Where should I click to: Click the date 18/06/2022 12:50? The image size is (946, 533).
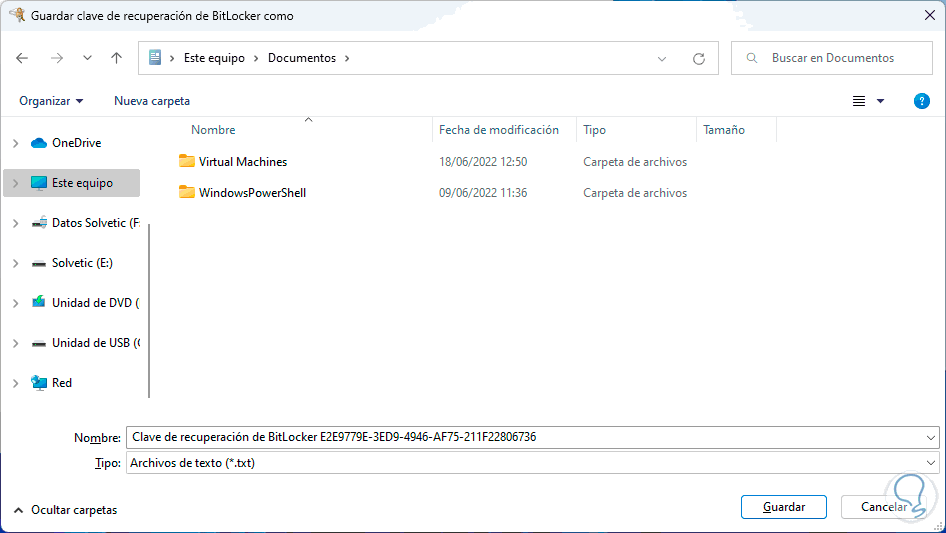[x=483, y=162]
